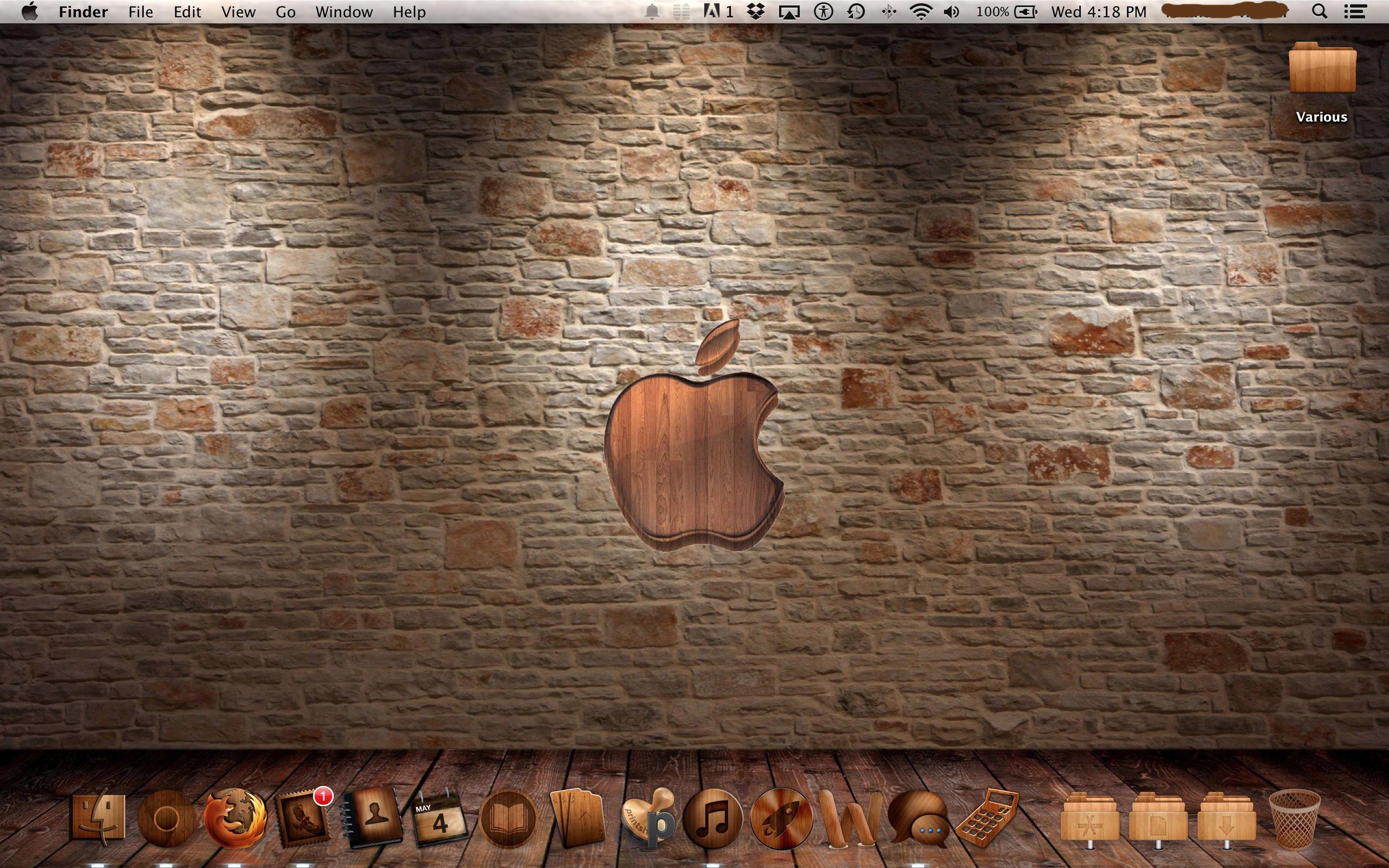Open iTunes music note icon
The image size is (1389, 868).
point(713,818)
